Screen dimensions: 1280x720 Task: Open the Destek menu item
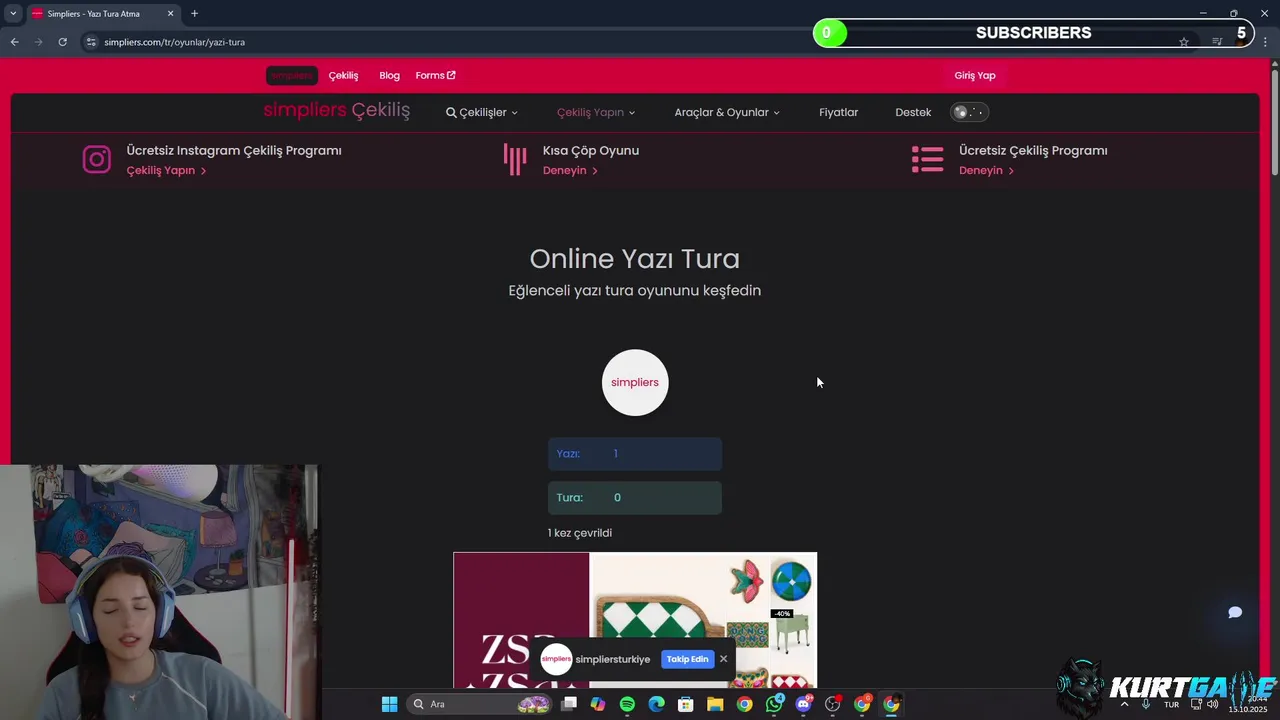[x=913, y=112]
